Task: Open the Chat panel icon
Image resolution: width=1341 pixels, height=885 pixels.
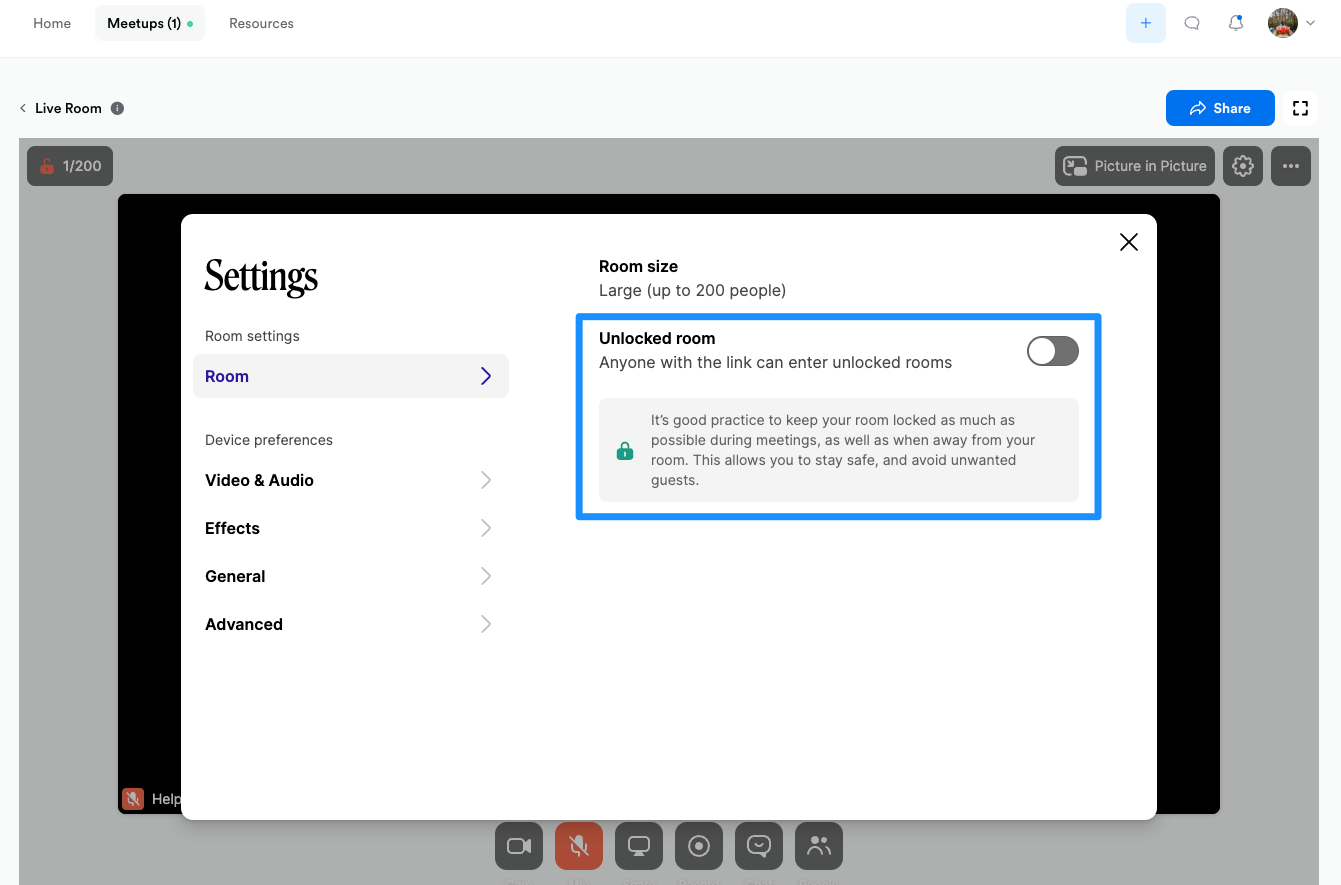Action: click(x=759, y=846)
